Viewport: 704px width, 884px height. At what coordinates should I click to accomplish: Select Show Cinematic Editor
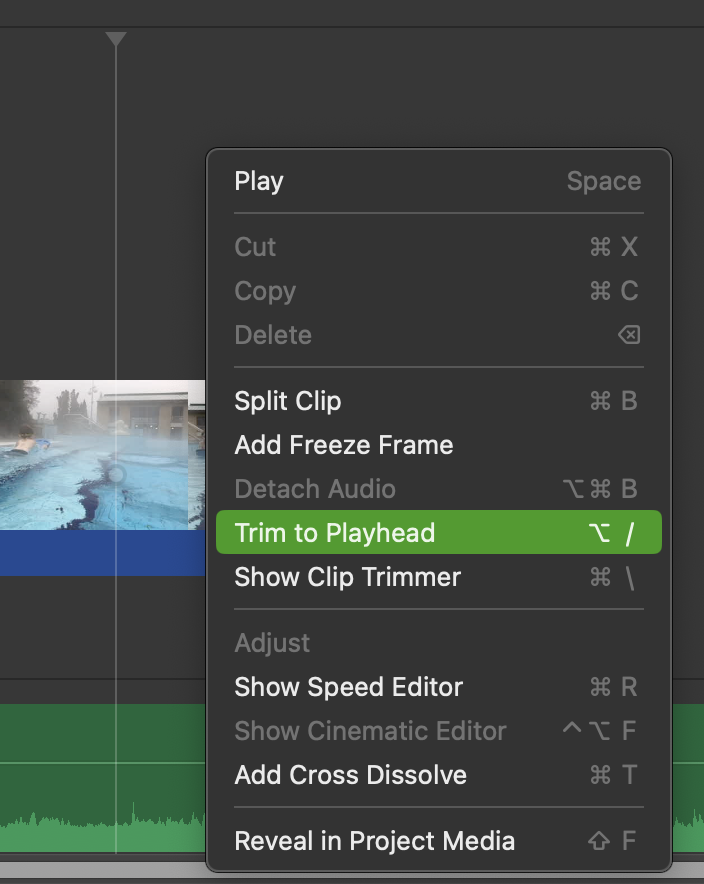(x=439, y=731)
